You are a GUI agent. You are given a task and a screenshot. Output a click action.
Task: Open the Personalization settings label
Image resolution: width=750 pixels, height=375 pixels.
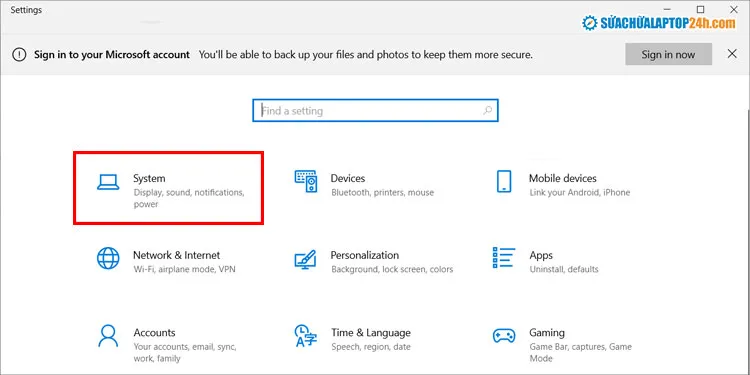click(x=364, y=255)
